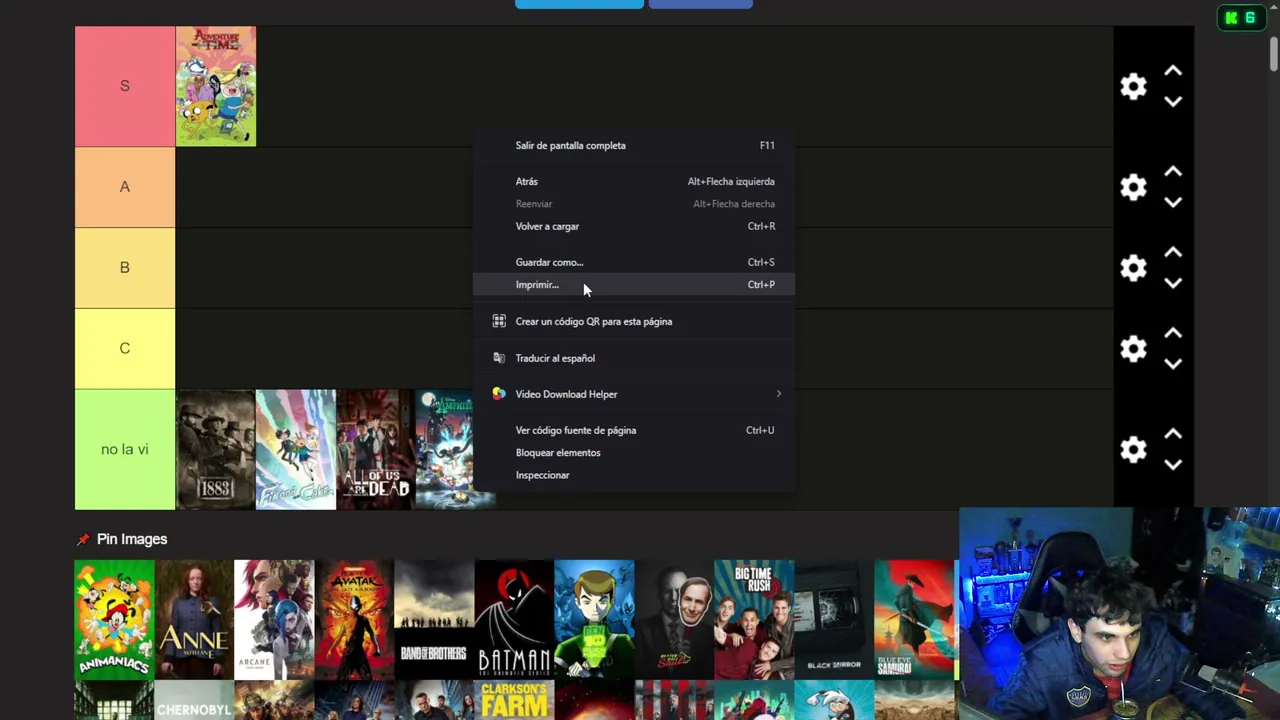This screenshot has height=720, width=1280.
Task: Choose 'Imprimir...' in the context menu
Action: (634, 285)
